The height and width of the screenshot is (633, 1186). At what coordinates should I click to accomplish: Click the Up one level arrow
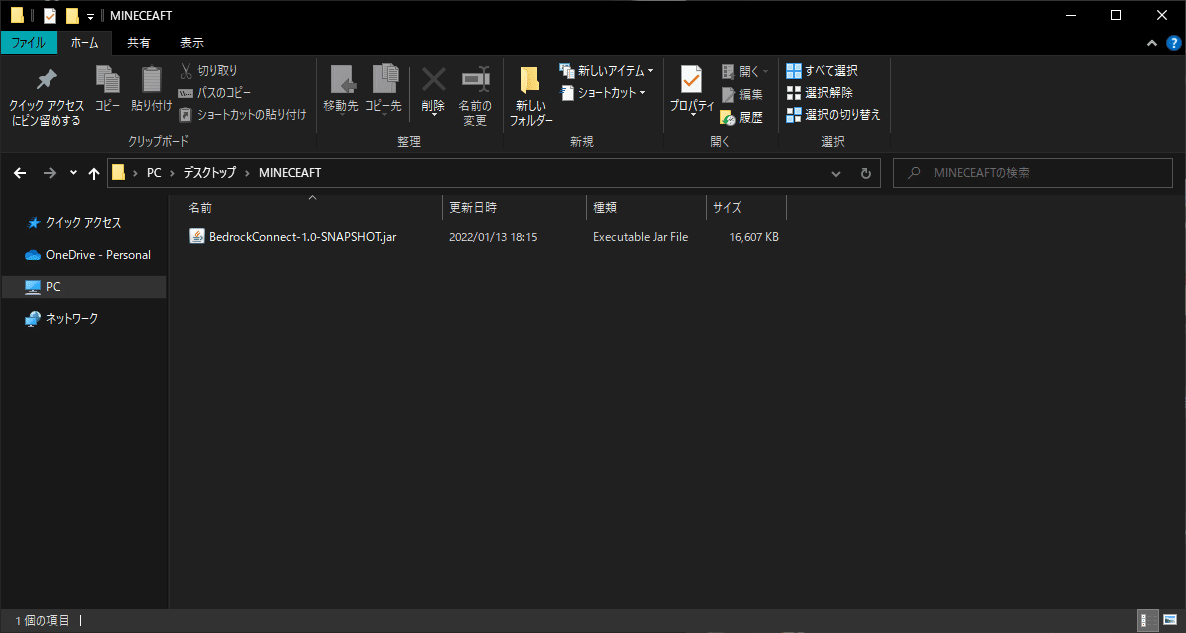(x=94, y=173)
